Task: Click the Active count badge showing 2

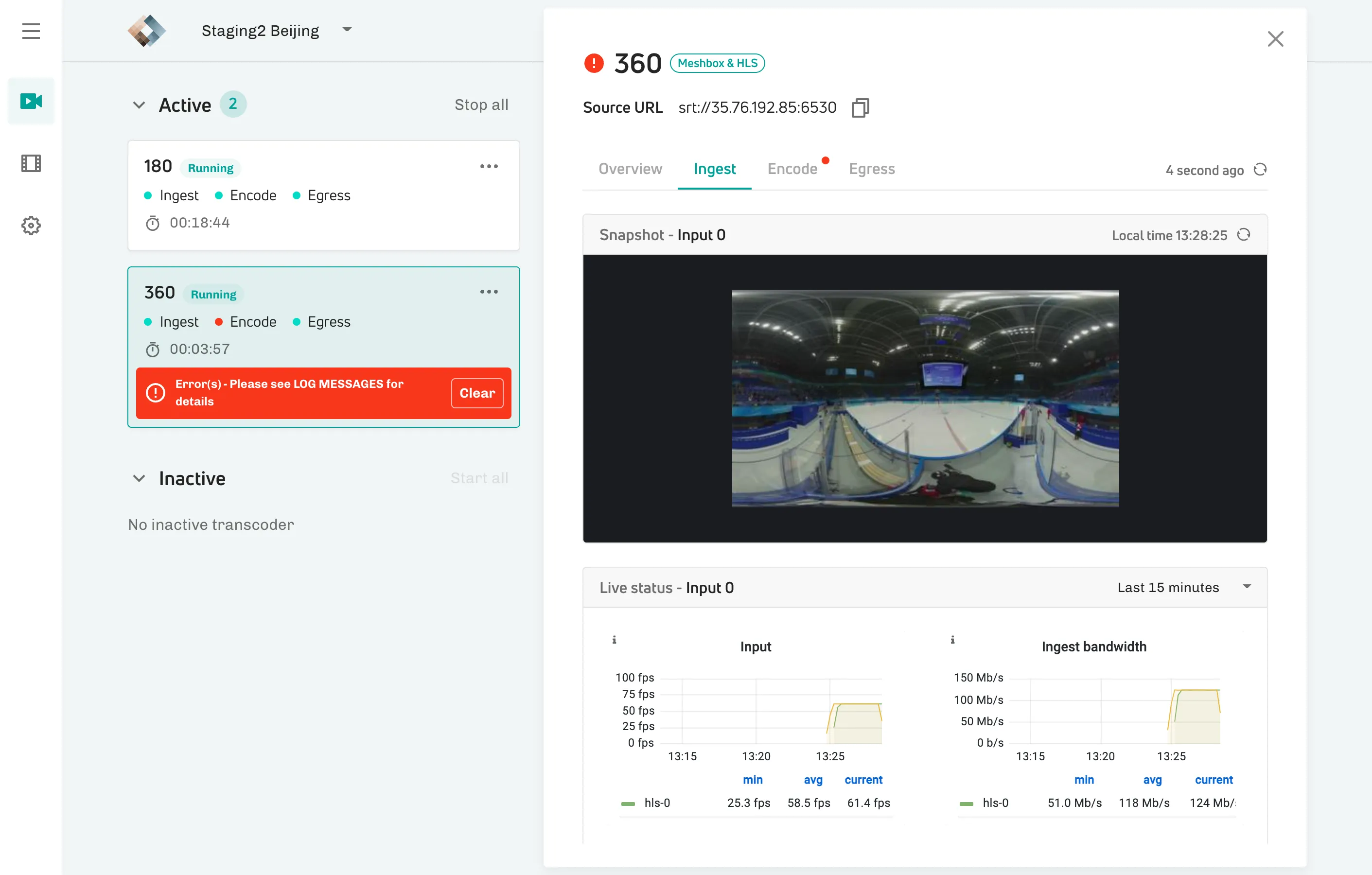Action: pos(233,104)
